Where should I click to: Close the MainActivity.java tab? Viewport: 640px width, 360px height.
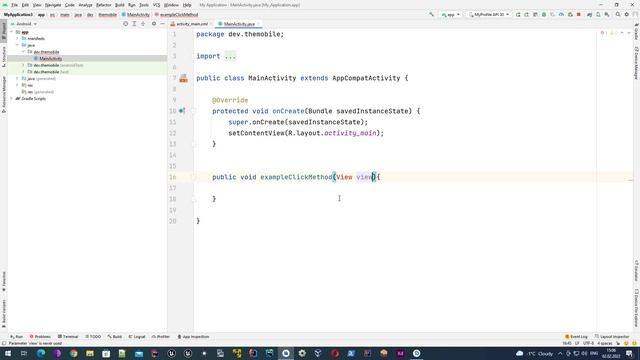259,24
